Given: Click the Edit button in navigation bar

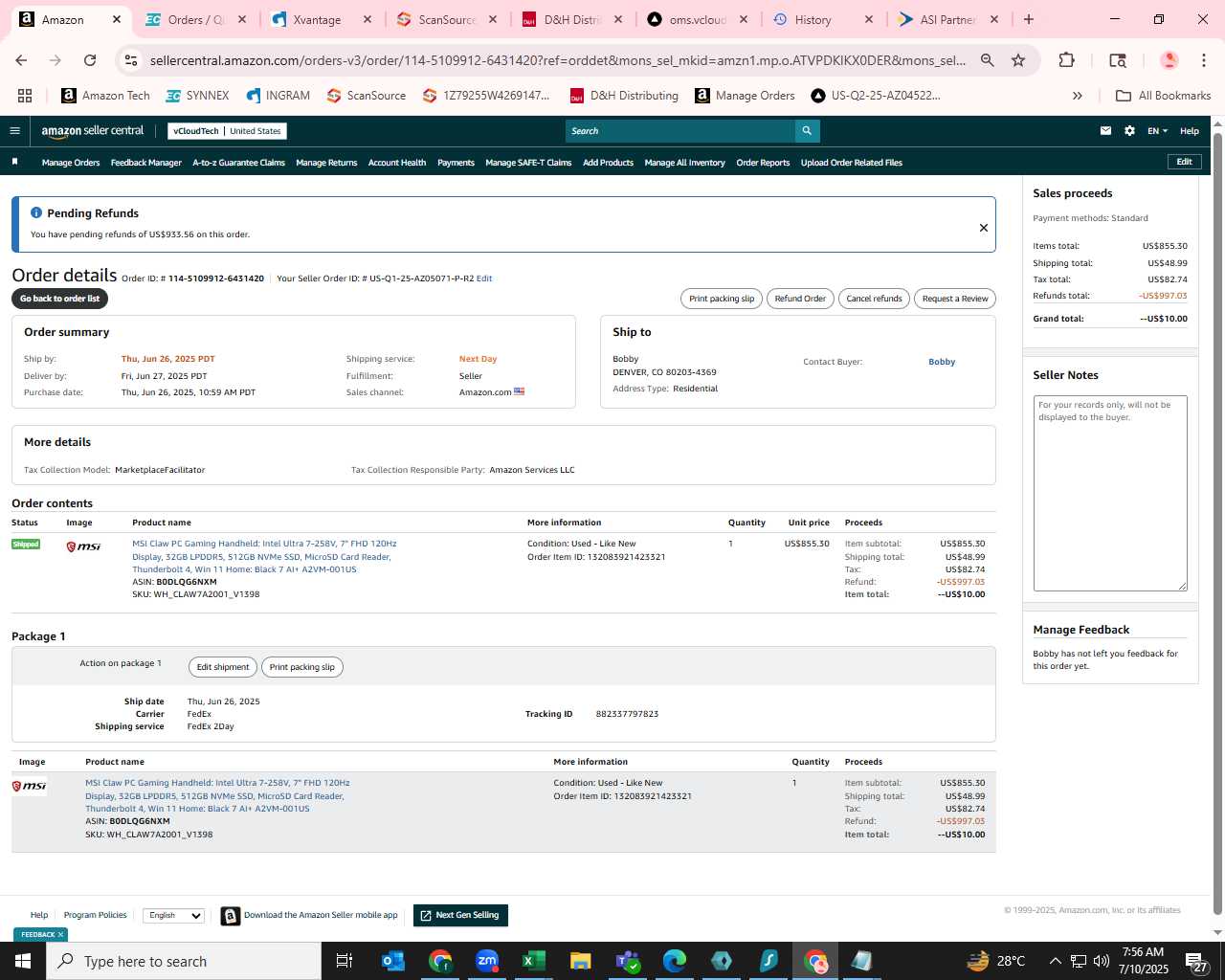Looking at the screenshot, I should point(1184,162).
